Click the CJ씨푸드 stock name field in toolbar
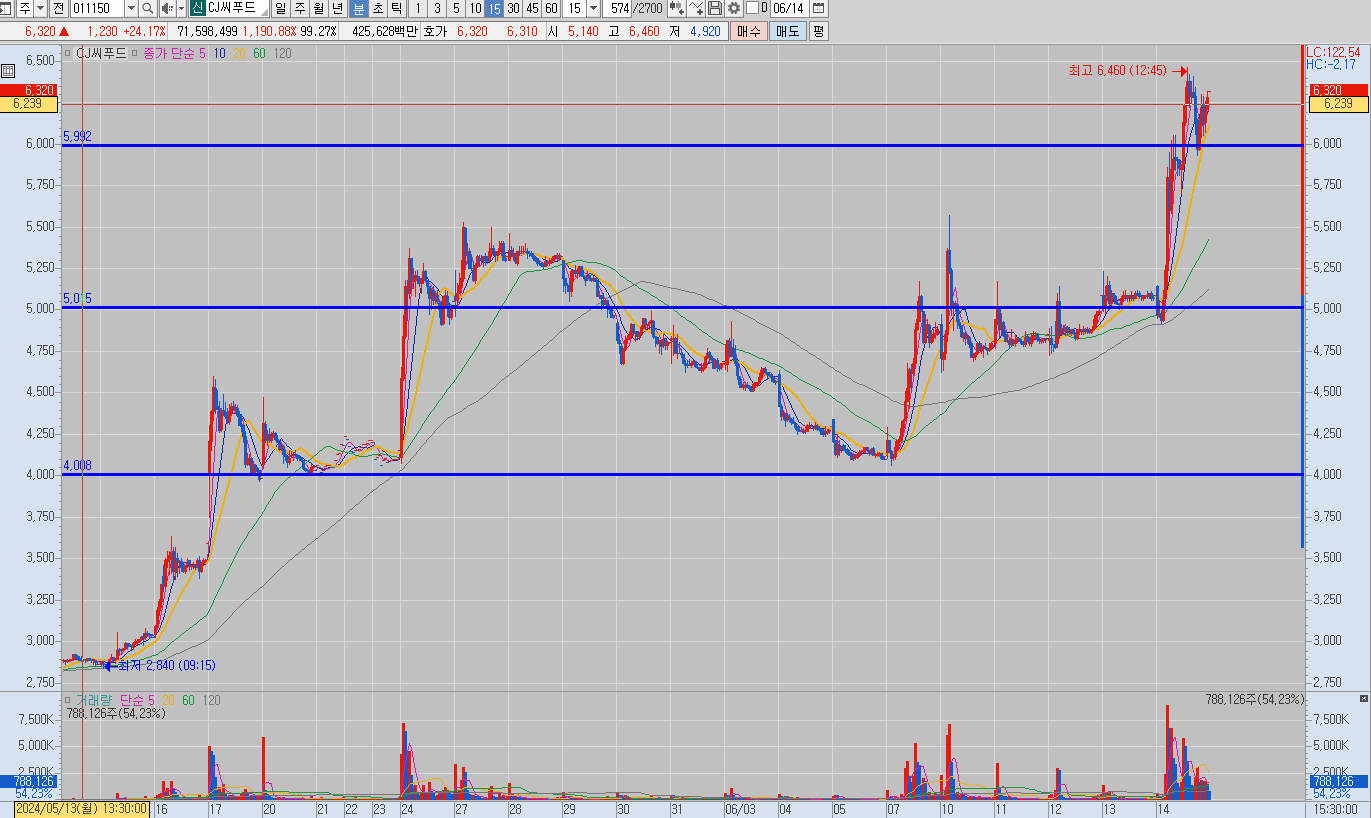 pos(237,8)
